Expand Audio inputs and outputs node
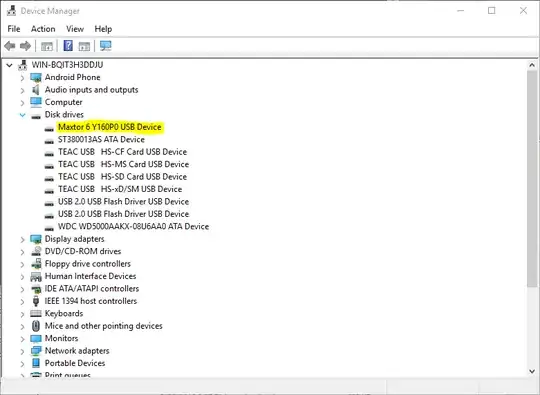Screen dimensions: 540x395 [x=22, y=91]
